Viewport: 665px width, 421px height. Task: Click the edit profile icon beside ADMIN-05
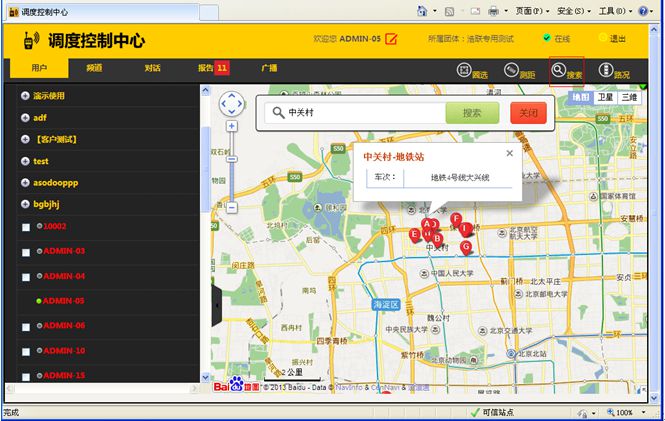pyautogui.click(x=391, y=39)
